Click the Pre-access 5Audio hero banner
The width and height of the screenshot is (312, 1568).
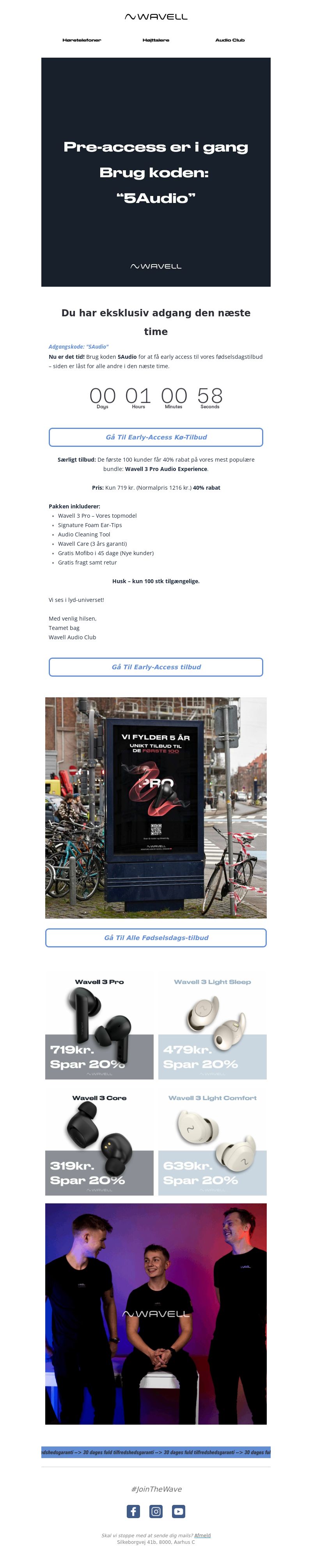coord(156,172)
